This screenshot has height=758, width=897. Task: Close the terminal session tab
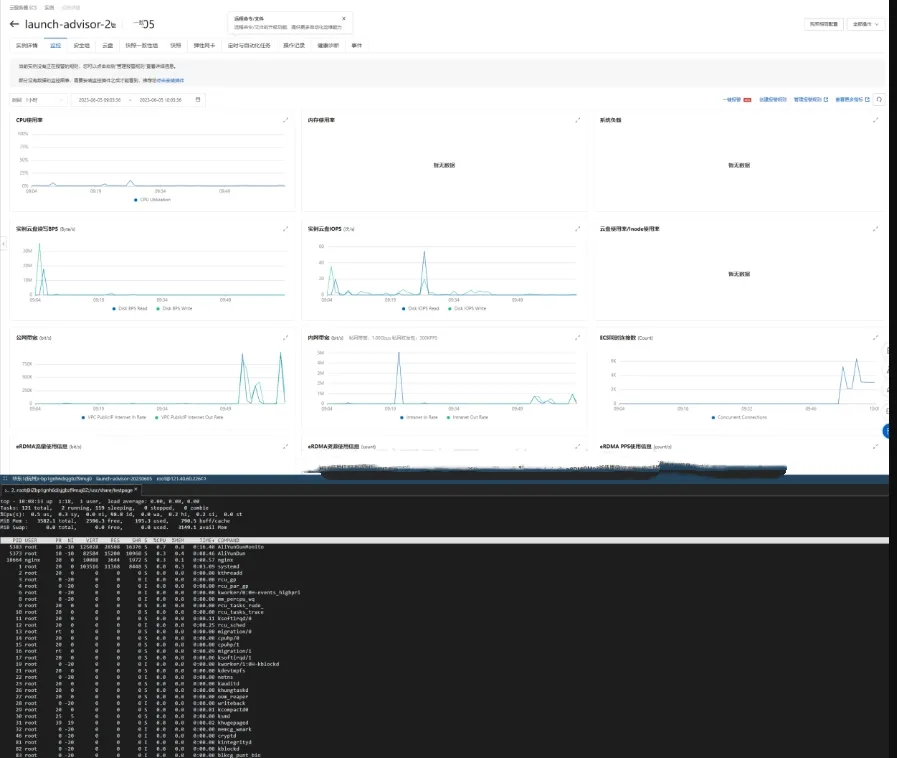[x=136, y=490]
